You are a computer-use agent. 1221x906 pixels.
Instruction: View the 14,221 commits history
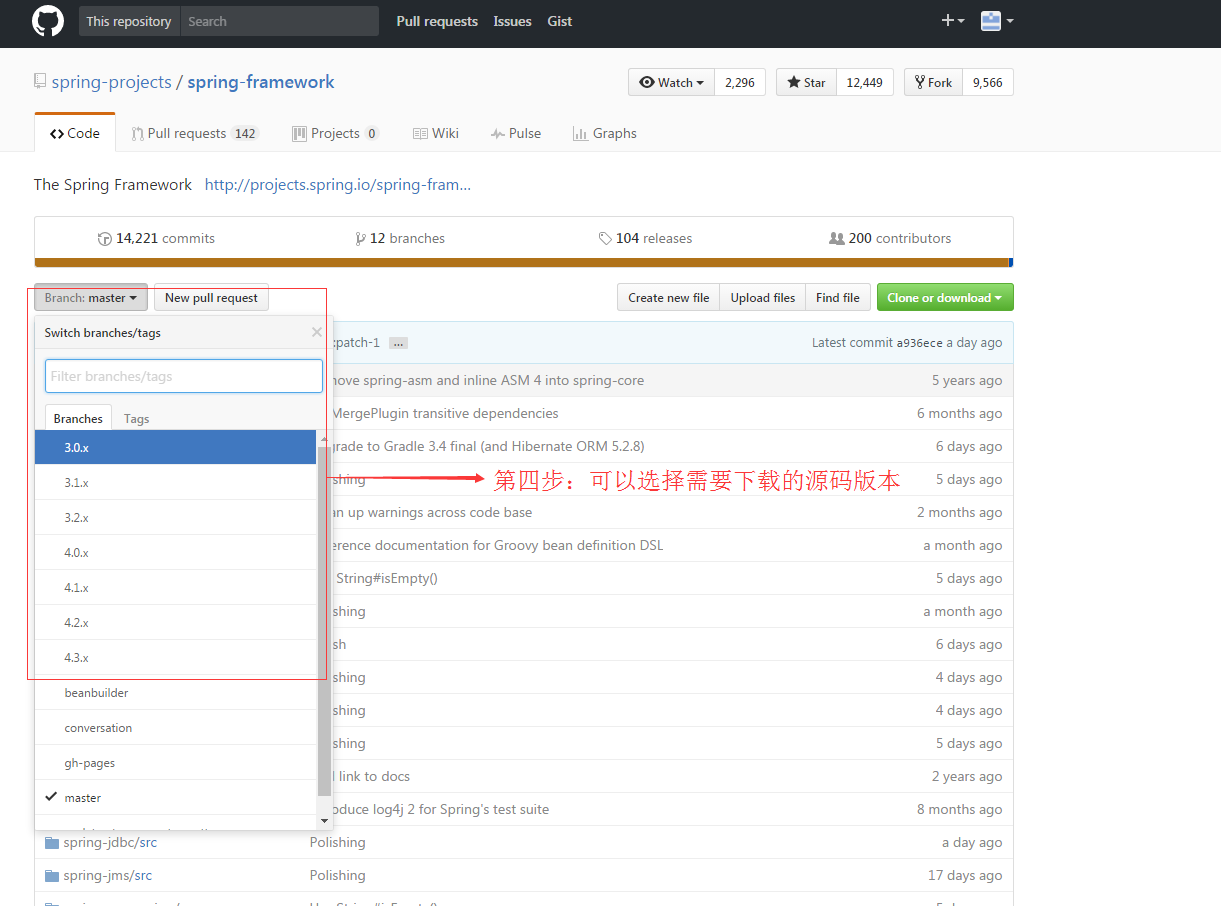tap(156, 238)
